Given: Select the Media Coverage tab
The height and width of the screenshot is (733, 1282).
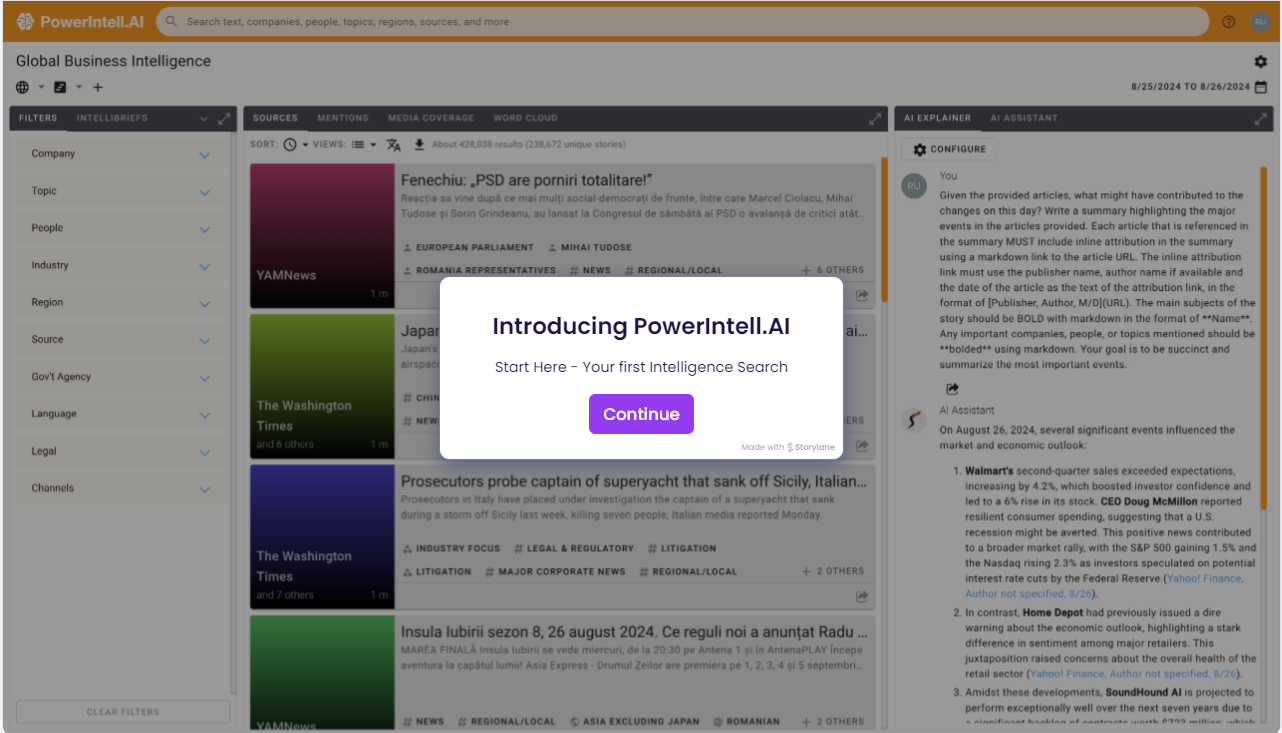Looking at the screenshot, I should coord(431,118).
